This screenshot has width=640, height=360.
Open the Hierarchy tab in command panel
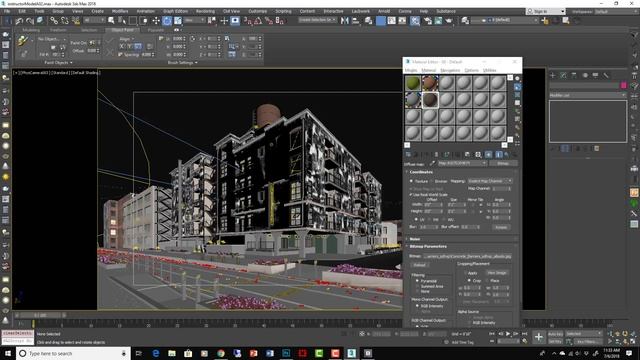pyautogui.click(x=574, y=76)
